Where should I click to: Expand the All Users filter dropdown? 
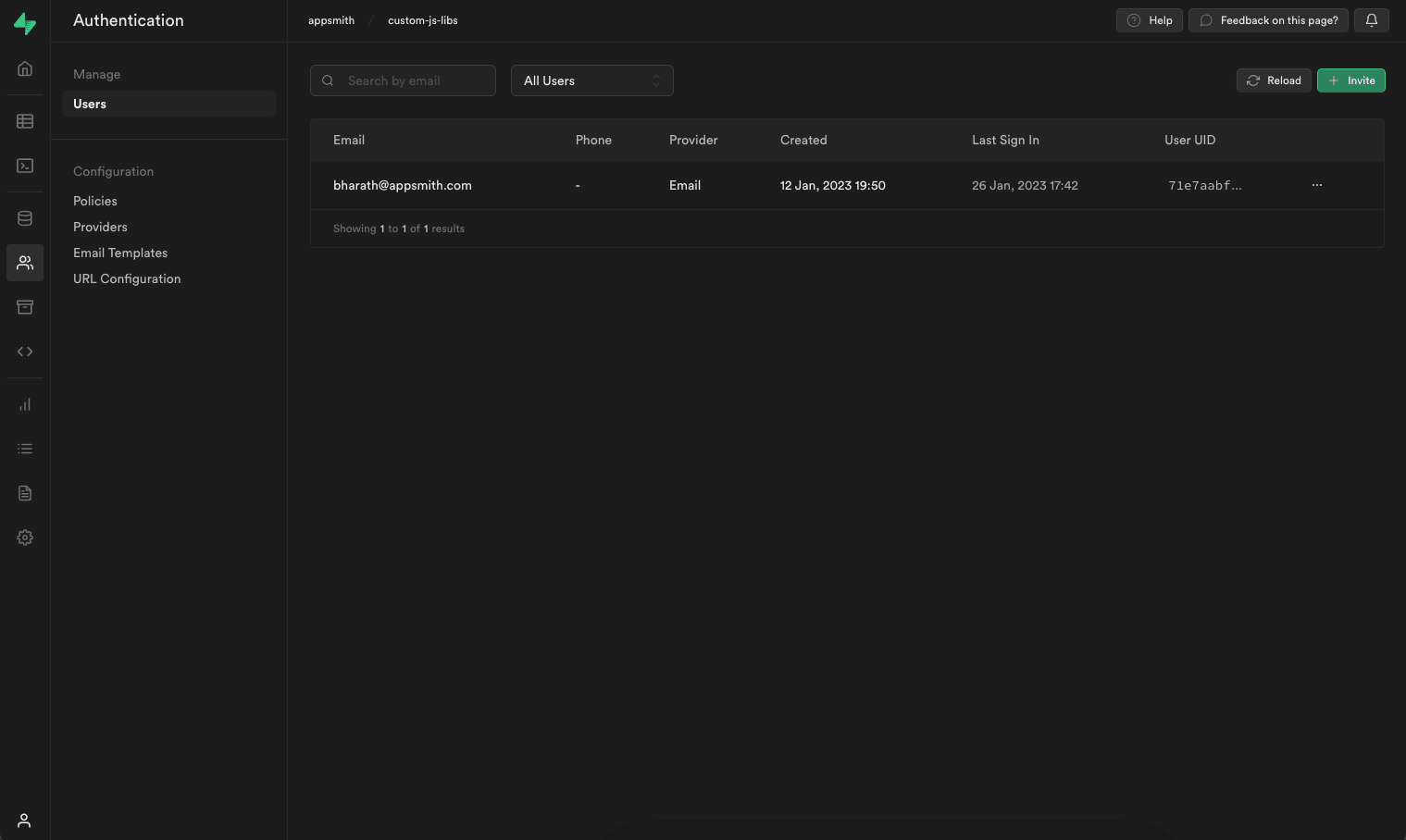[x=591, y=80]
